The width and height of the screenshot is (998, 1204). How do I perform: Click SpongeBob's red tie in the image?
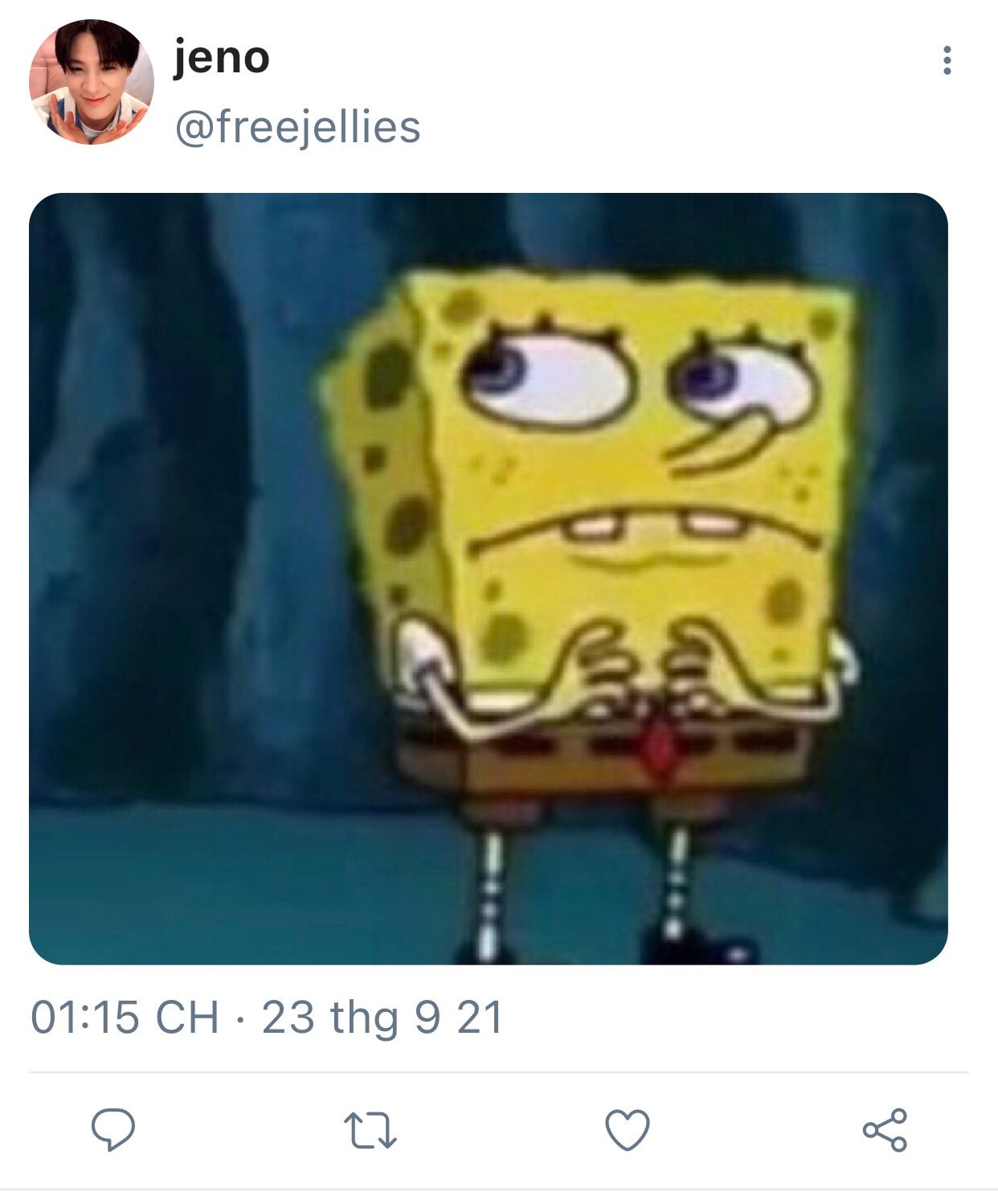click(658, 749)
